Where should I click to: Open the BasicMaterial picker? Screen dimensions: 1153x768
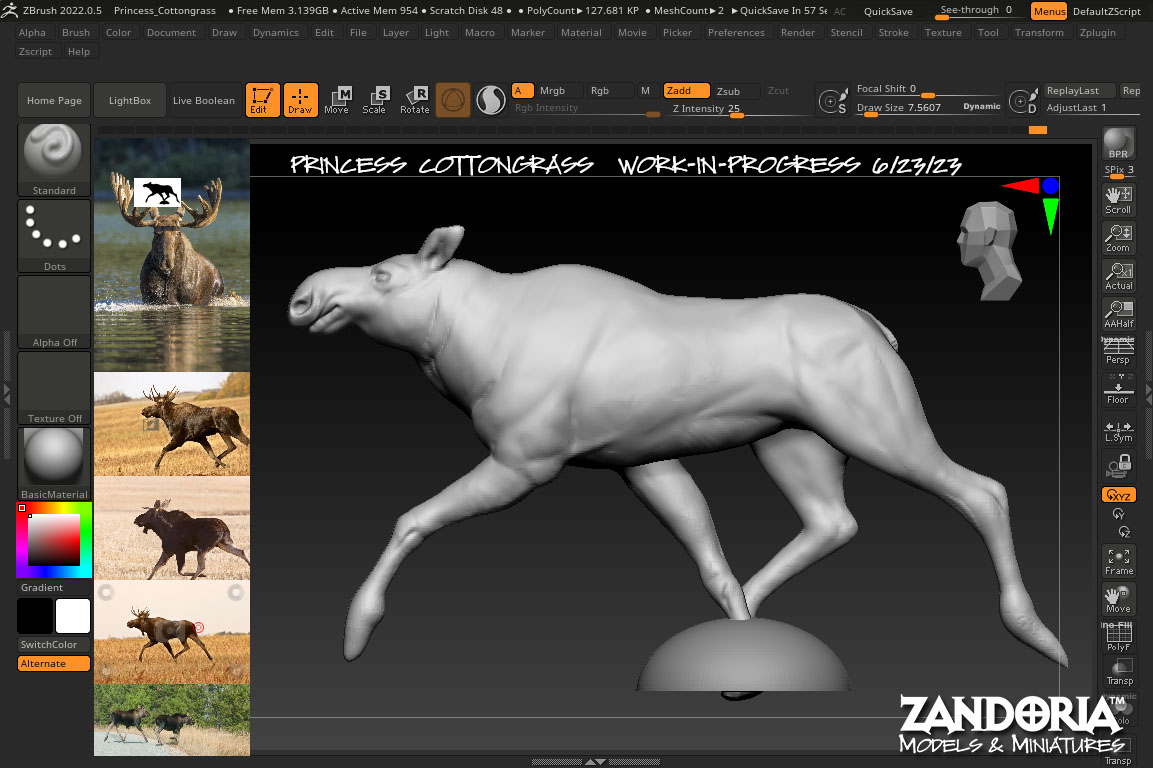pyautogui.click(x=54, y=464)
